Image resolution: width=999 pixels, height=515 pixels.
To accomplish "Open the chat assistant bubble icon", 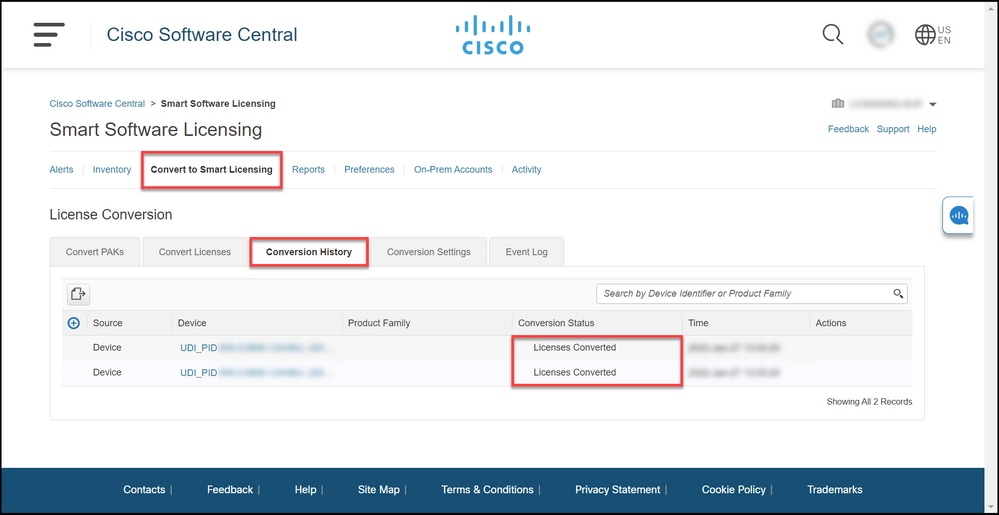I will (959, 215).
